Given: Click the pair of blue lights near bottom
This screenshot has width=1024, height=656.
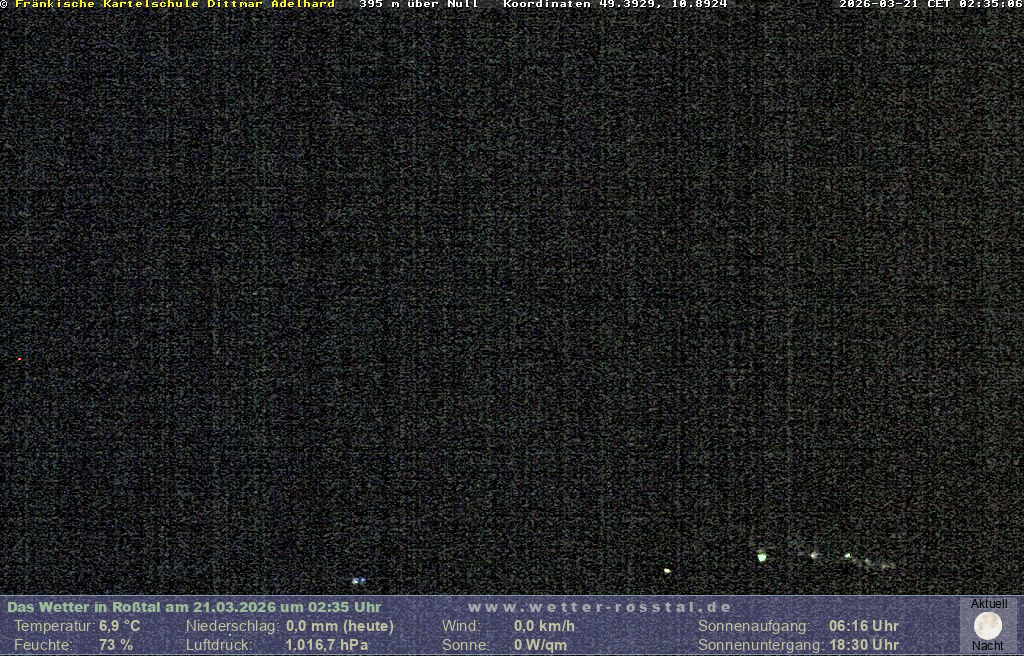Looking at the screenshot, I should coord(358,580).
